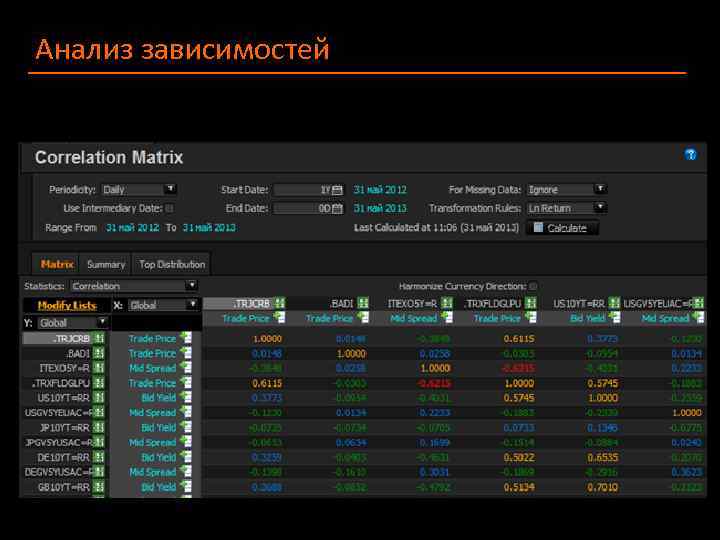Click 0.6535 cell in the DE10YT=RR row
The image size is (720, 540).
[602, 457]
